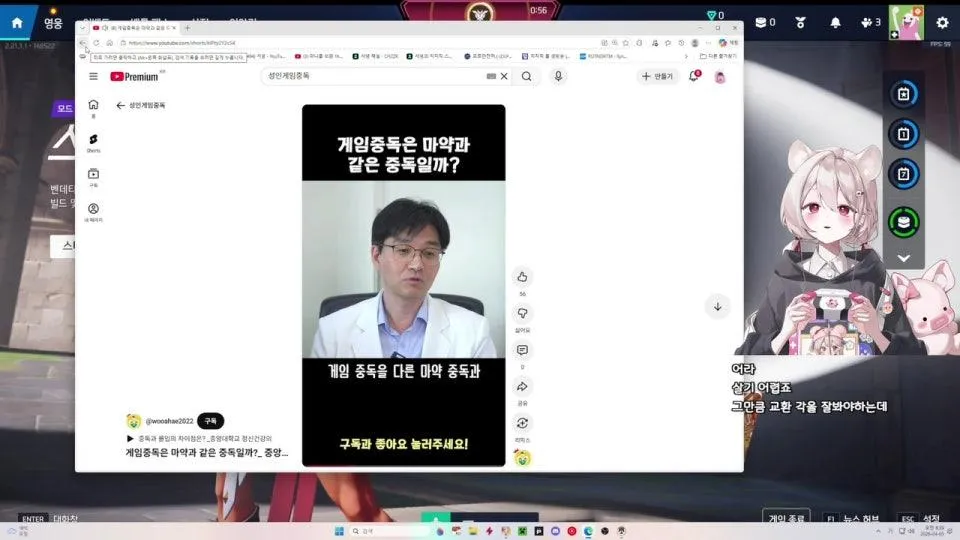Open the game settings gear icon

(x=942, y=23)
